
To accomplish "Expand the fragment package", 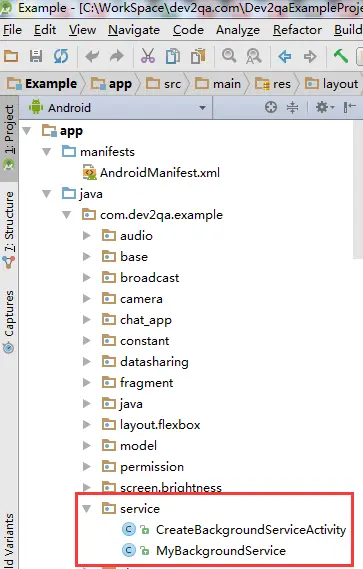I will 86,382.
